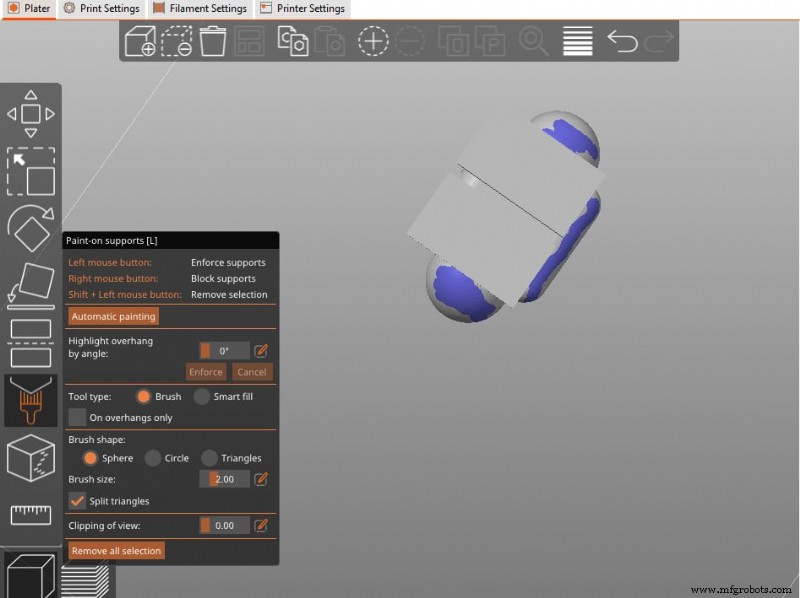This screenshot has height=598, width=800.
Task: Adjust the Clipping of view slider
Action: pyautogui.click(x=224, y=526)
